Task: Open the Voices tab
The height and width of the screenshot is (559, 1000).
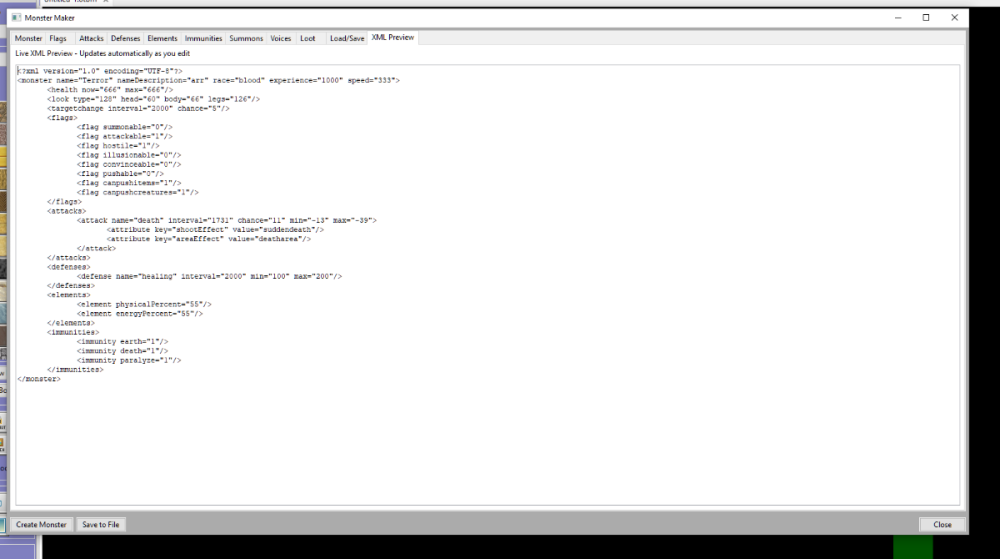Action: coord(281,38)
